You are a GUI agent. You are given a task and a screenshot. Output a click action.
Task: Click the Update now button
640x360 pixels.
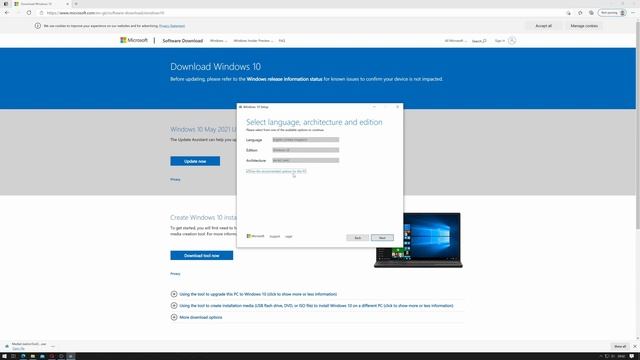195,161
